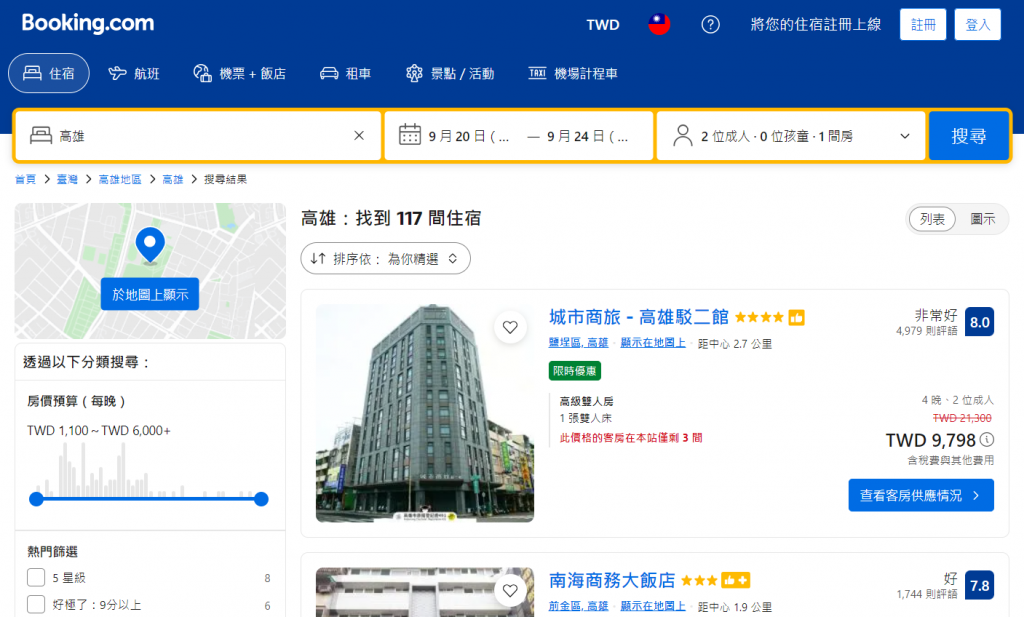Switch to the 航班 flights tab

134,73
